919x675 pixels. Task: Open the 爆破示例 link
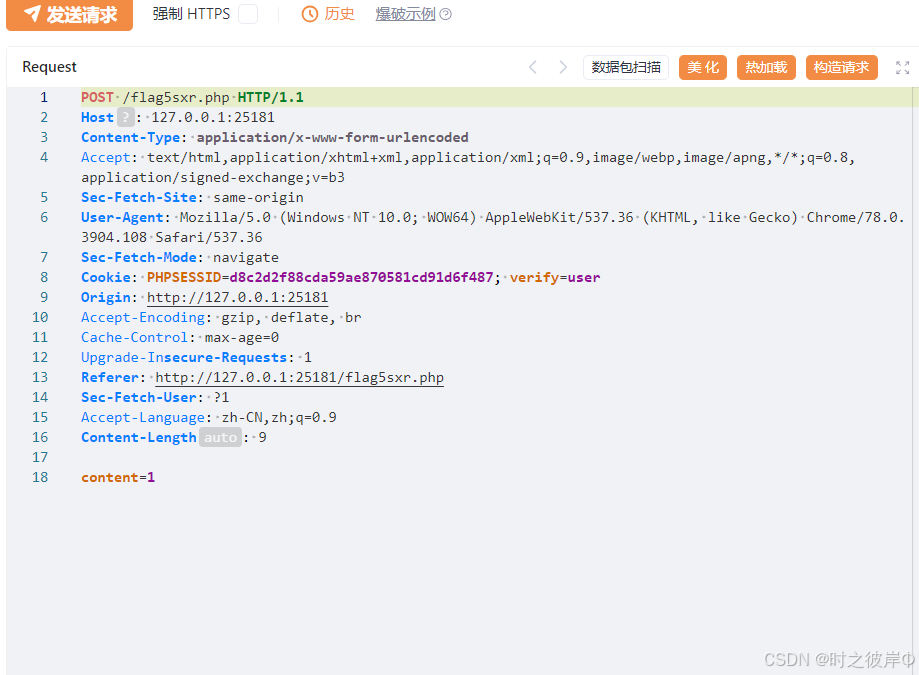405,14
